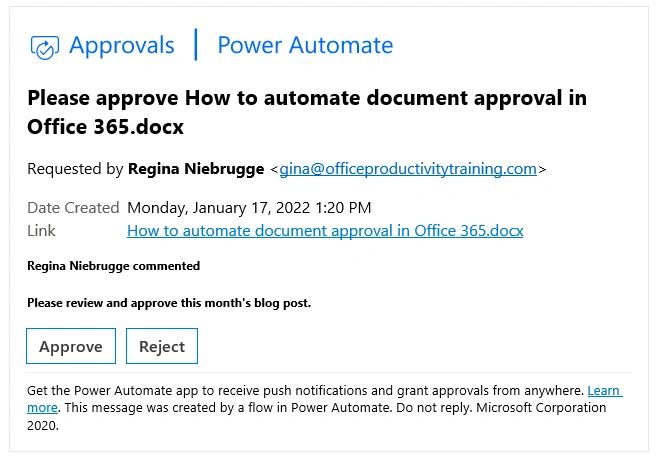658x458 pixels.
Task: Click the 'Please approve How to automate' heading
Action: click(x=307, y=112)
